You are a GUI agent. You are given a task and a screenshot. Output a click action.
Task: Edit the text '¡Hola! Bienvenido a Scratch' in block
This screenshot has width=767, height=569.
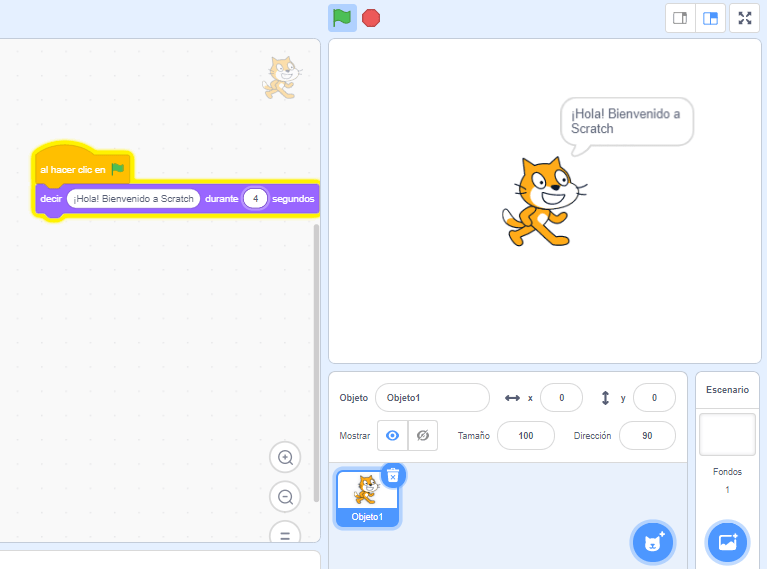tap(134, 199)
